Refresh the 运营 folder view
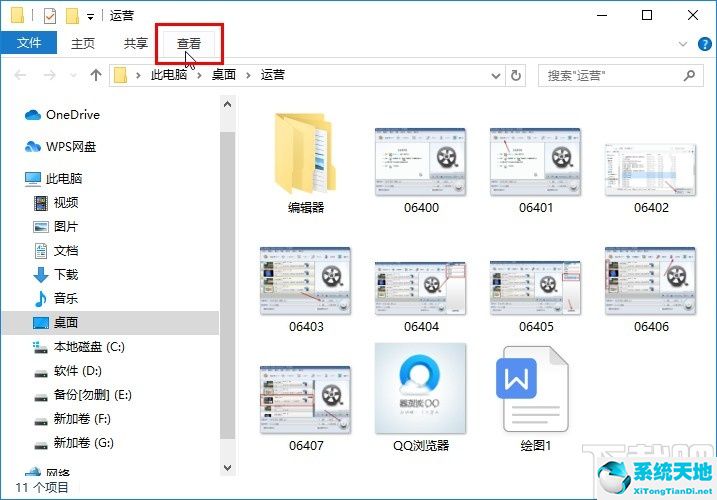The width and height of the screenshot is (717, 500). tap(515, 75)
